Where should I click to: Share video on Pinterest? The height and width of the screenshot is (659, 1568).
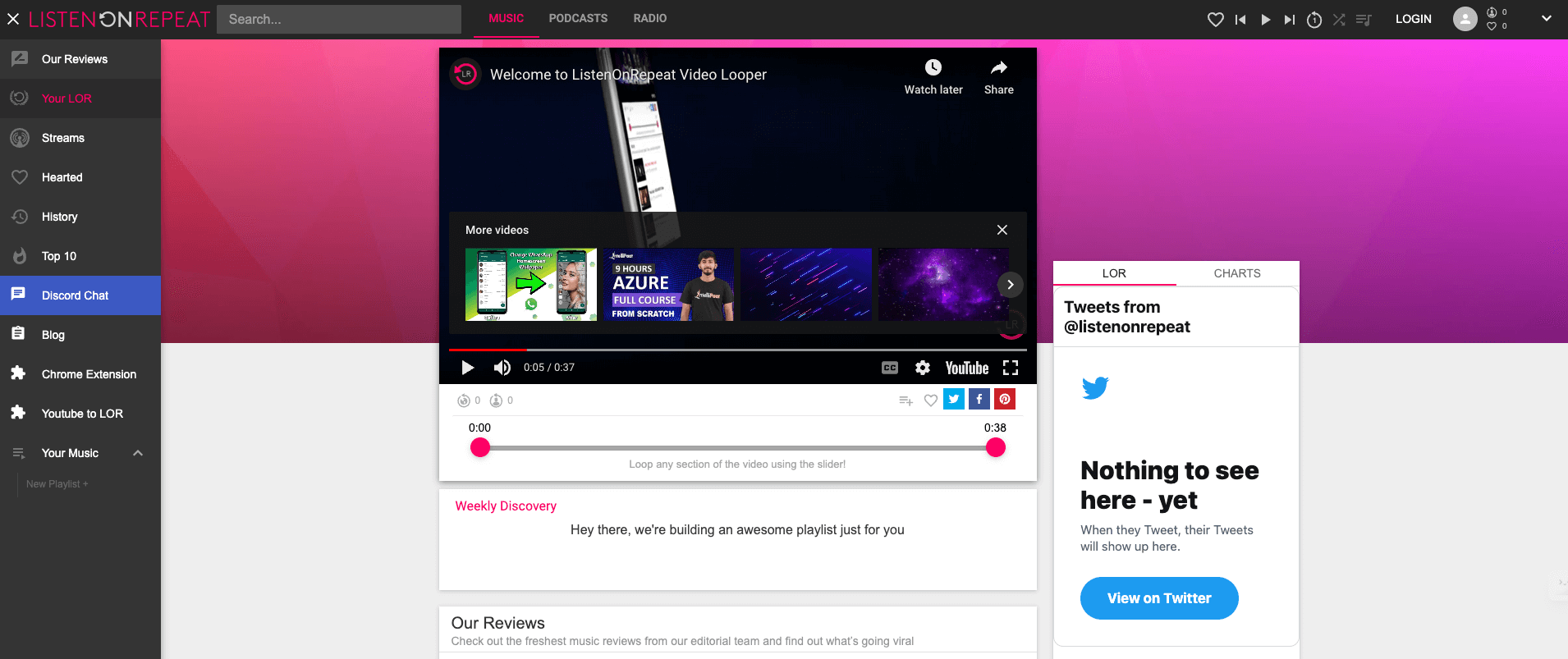tap(1005, 399)
